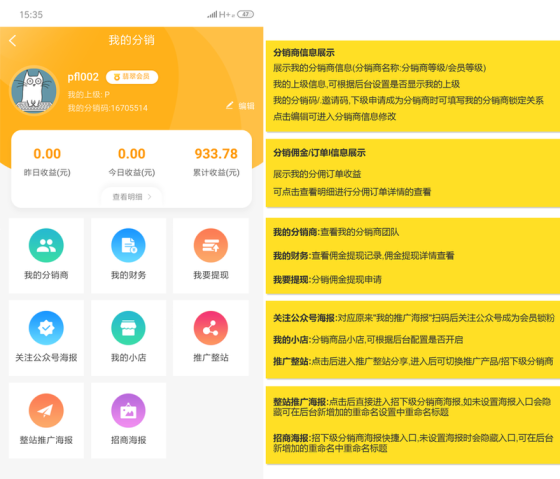This screenshot has width=560, height=479.
Task: Open 整站推广海报 paper plane icon
Action: (46, 410)
